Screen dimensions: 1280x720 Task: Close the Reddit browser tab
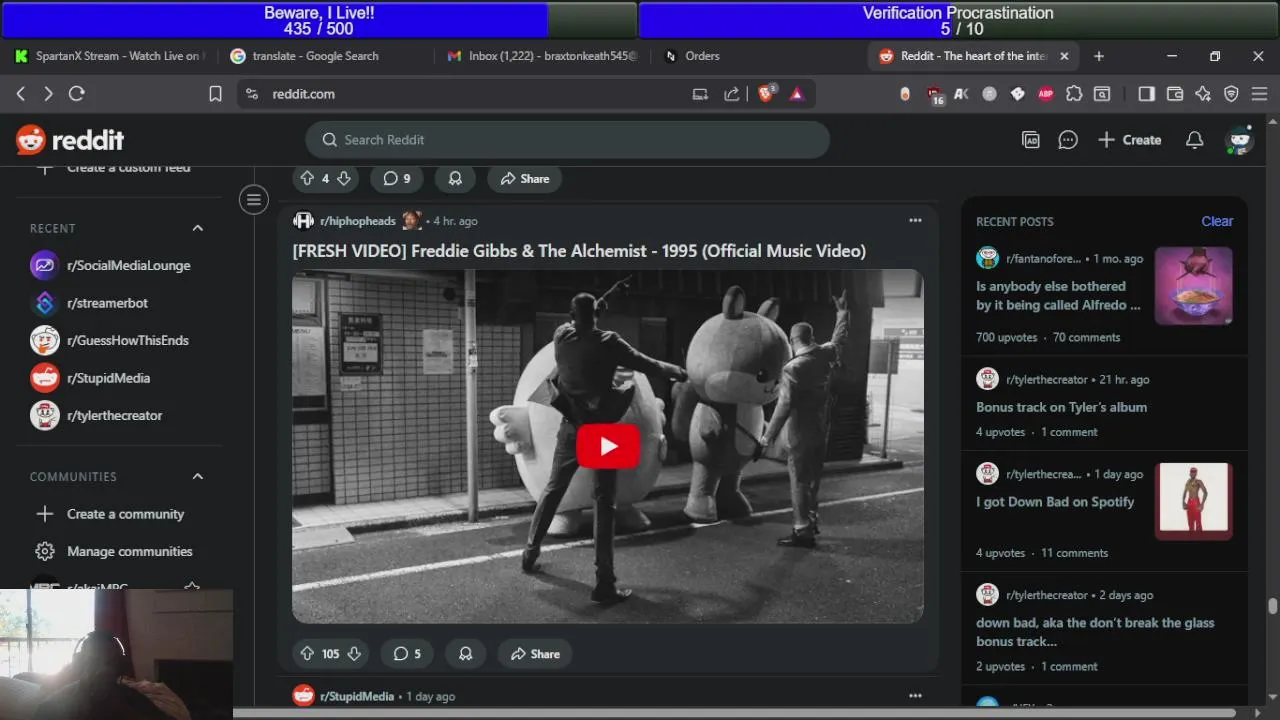point(1064,56)
